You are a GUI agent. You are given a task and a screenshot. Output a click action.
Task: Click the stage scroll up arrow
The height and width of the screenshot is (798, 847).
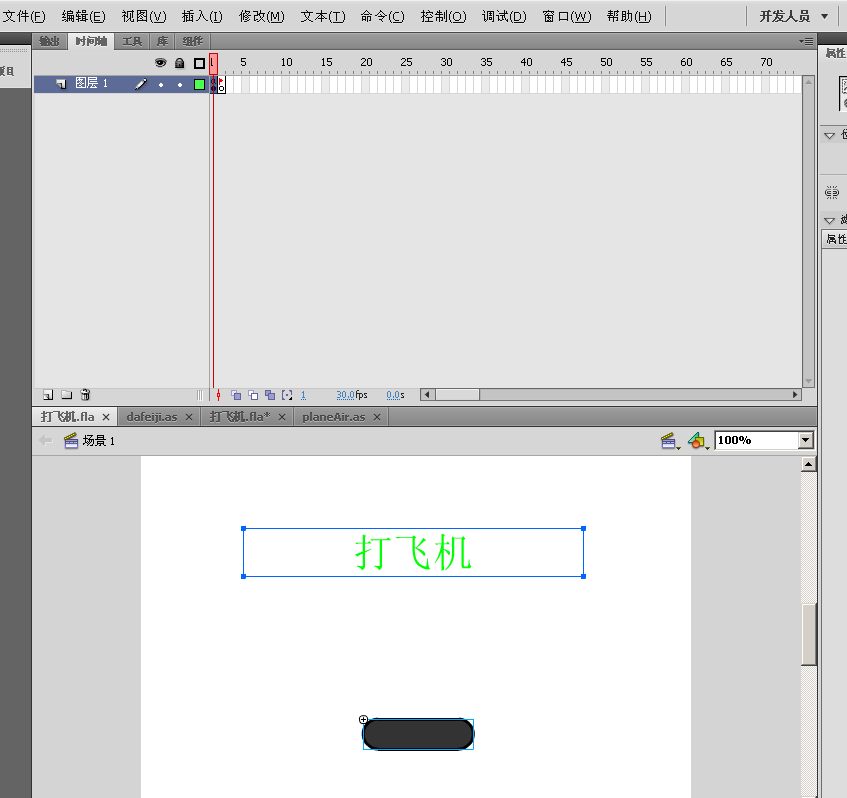point(808,464)
